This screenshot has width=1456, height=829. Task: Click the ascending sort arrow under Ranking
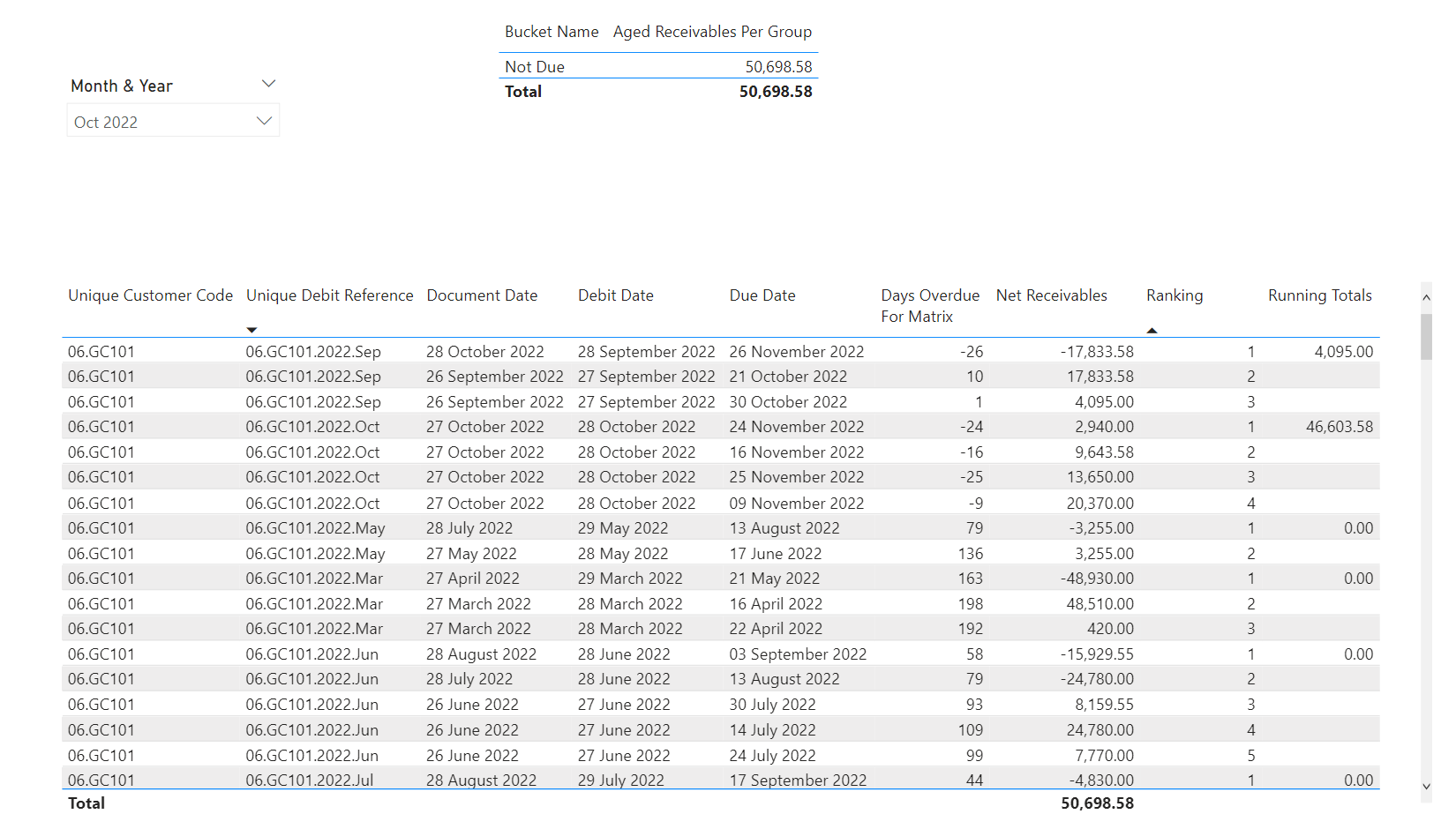[1152, 330]
